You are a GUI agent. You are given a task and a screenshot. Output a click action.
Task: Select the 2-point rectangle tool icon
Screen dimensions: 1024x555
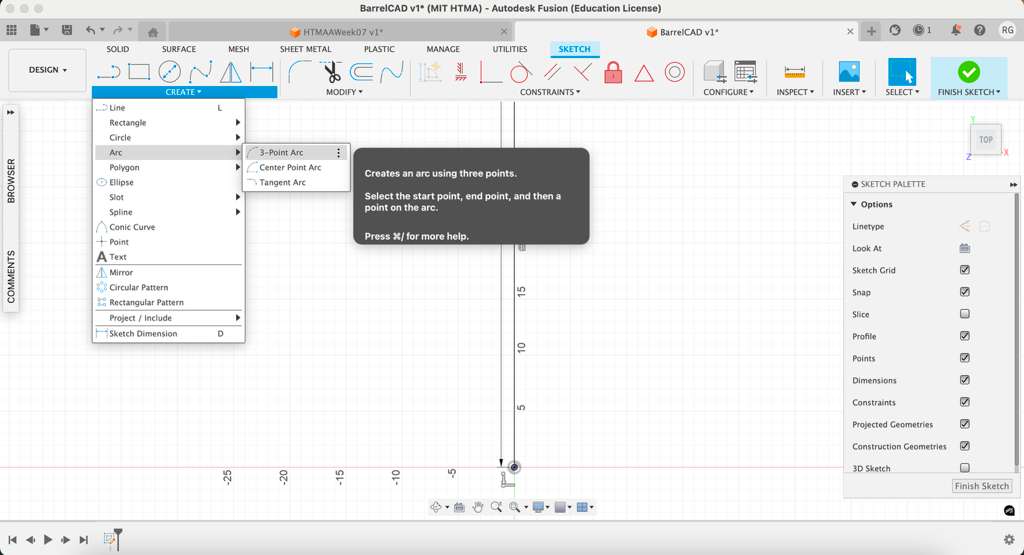pos(139,72)
